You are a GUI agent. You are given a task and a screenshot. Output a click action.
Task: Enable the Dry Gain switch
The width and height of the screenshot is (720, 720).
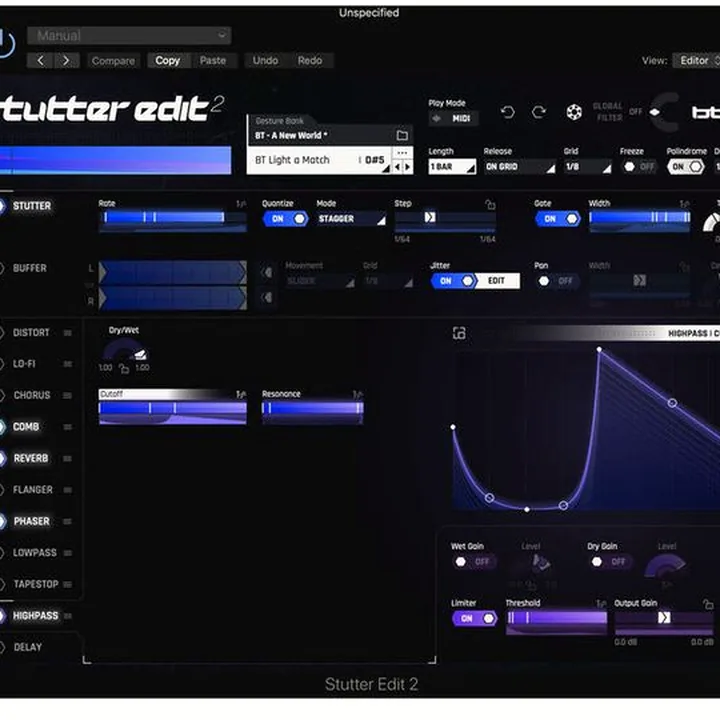point(610,562)
